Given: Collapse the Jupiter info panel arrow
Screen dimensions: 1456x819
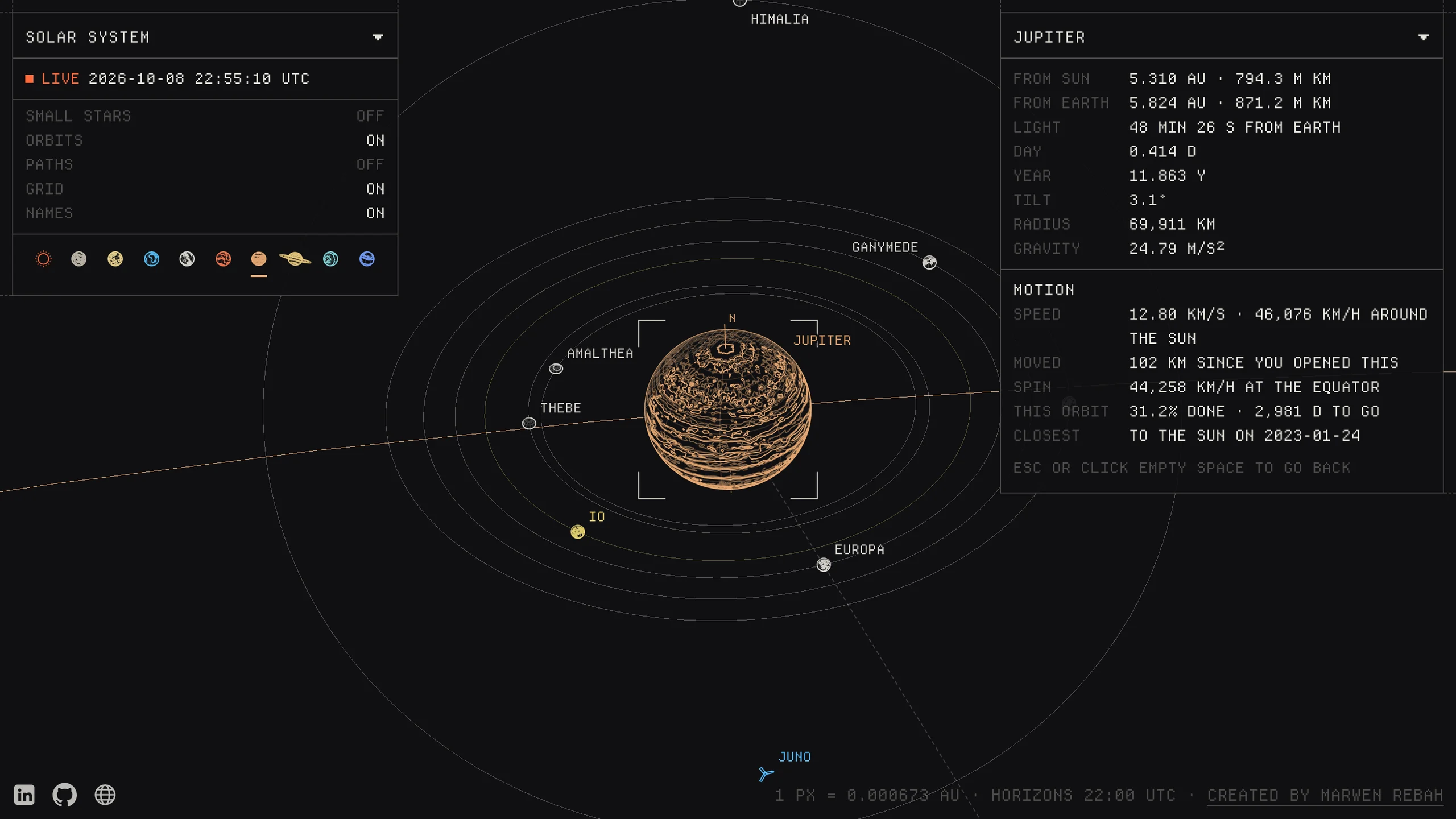Looking at the screenshot, I should click(1424, 38).
